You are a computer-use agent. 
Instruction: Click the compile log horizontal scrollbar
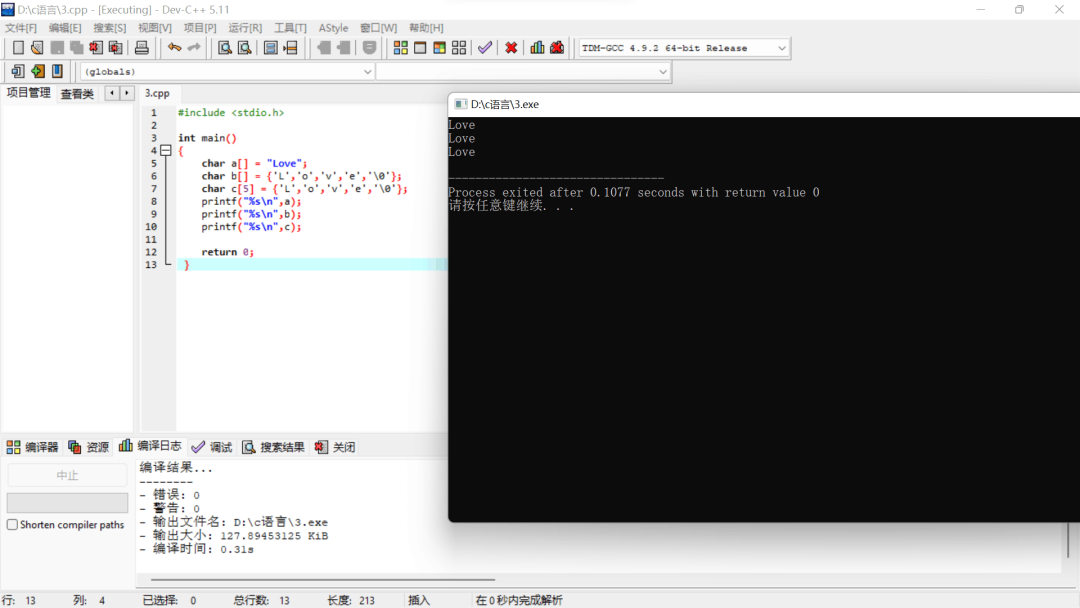tap(322, 579)
